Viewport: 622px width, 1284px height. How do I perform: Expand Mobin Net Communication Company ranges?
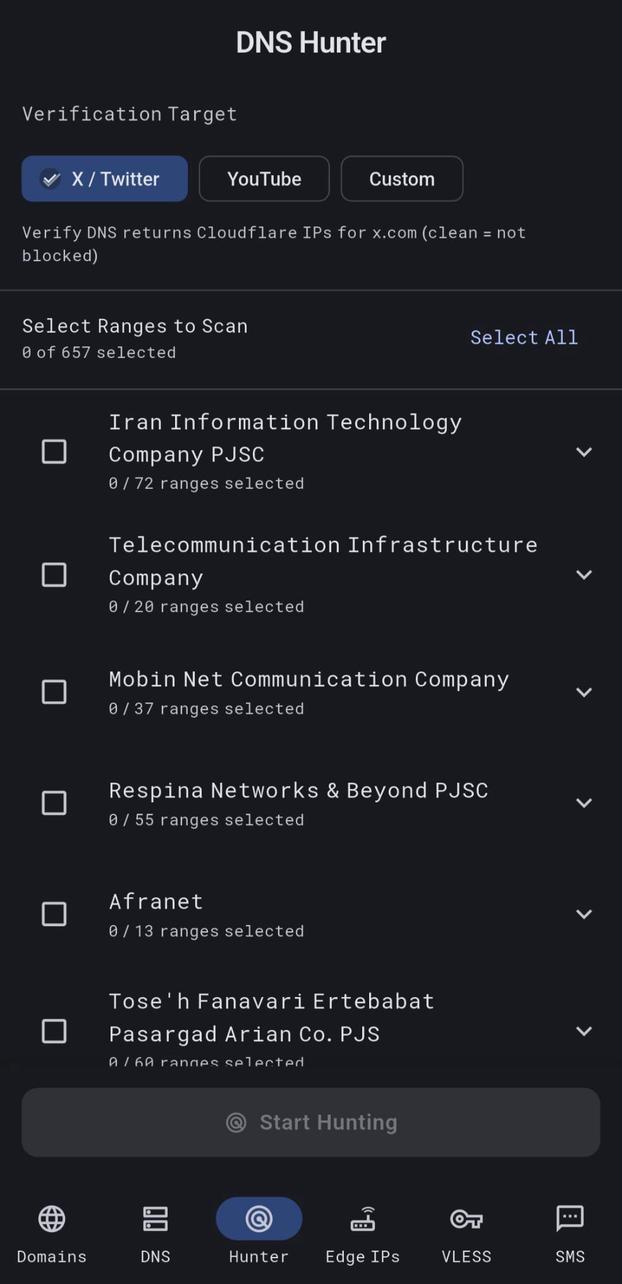click(584, 691)
